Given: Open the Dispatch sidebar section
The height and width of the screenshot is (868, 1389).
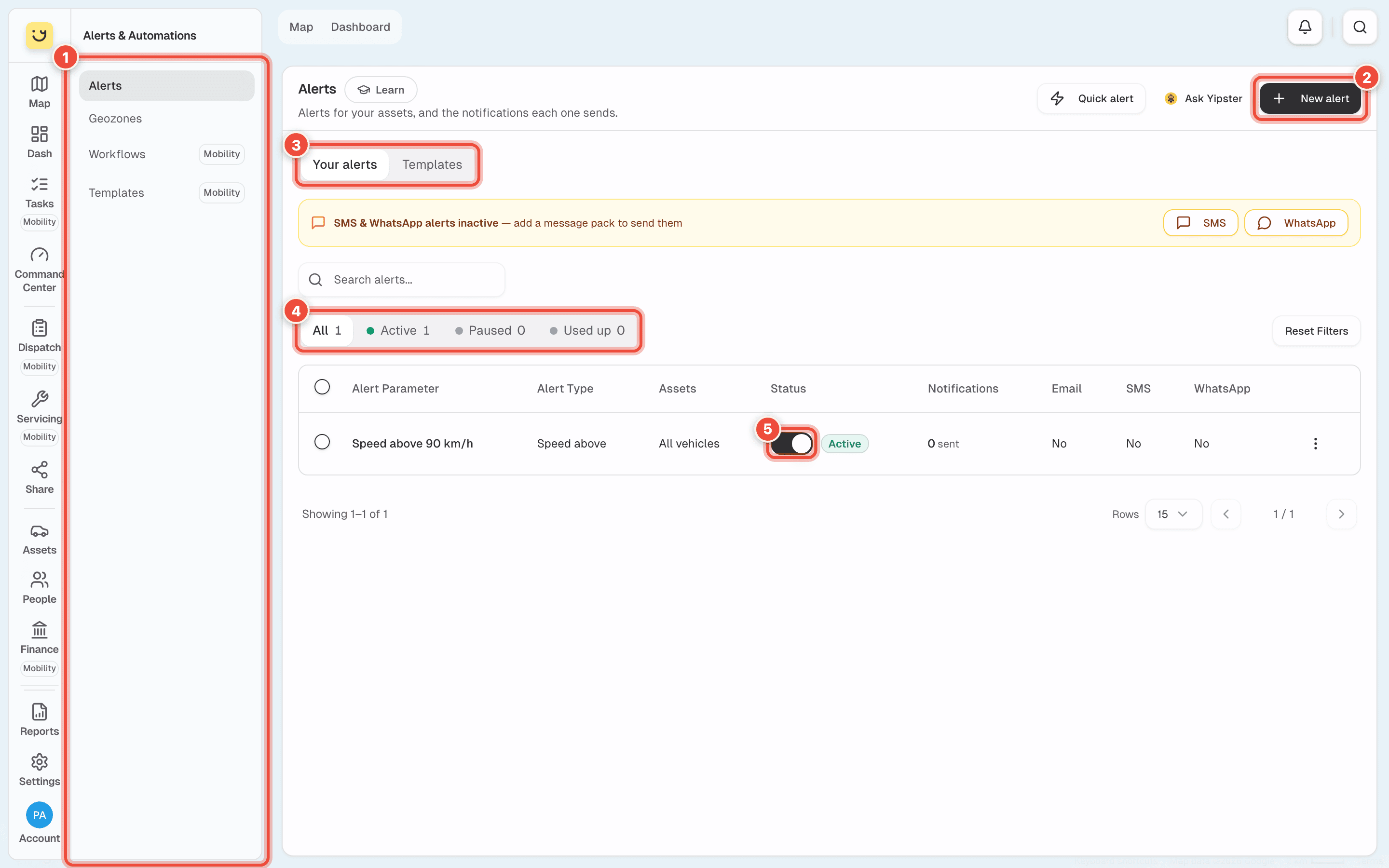Looking at the screenshot, I should click(39, 336).
